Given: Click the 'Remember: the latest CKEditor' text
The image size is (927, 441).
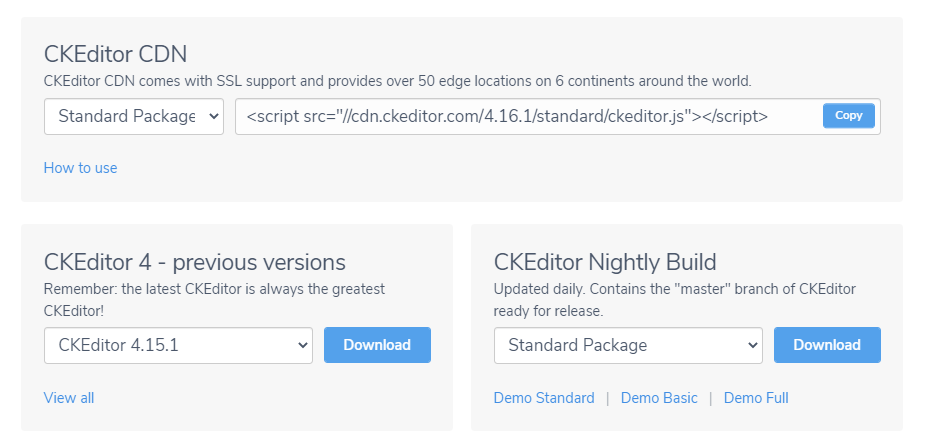Looking at the screenshot, I should point(215,300).
